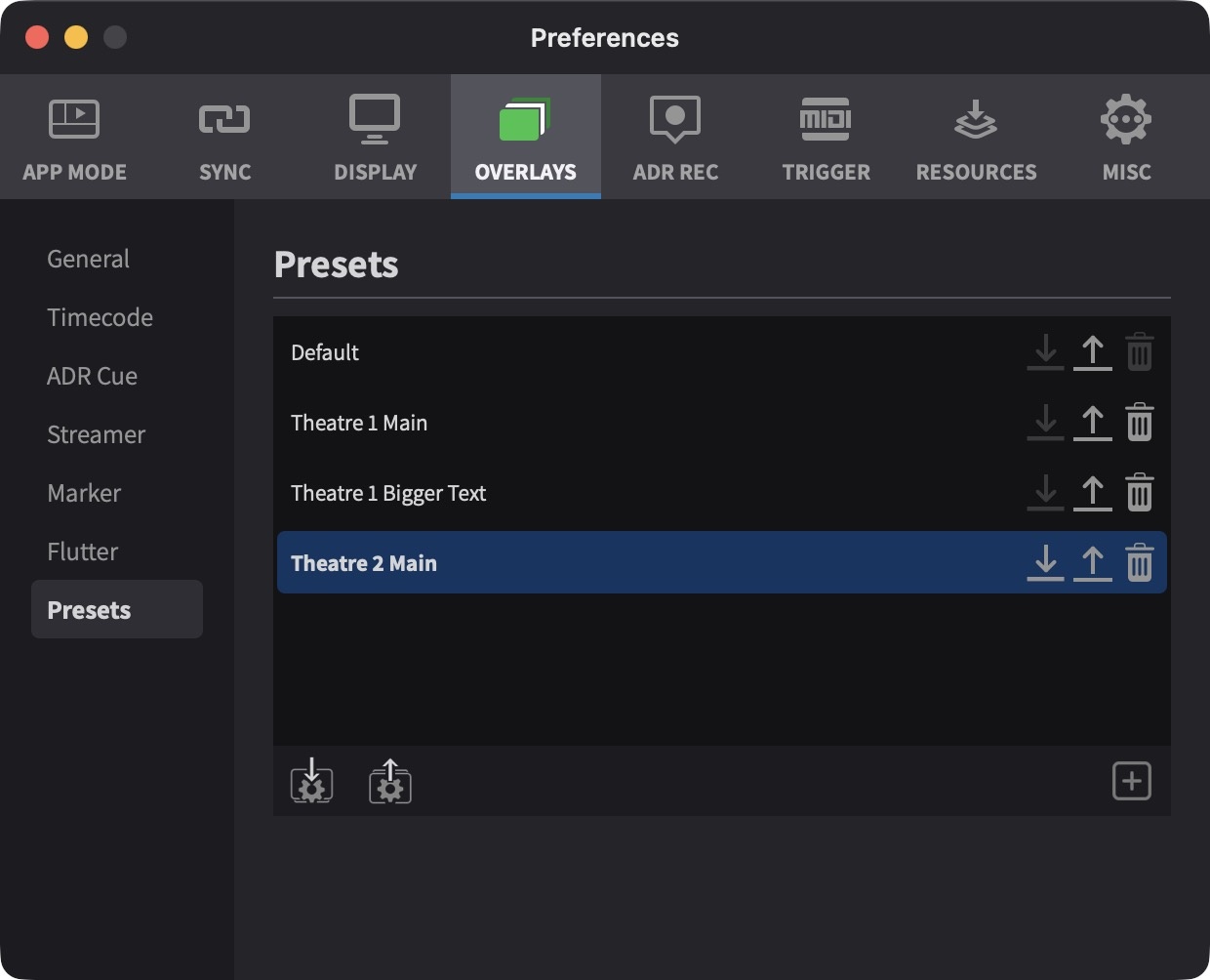Close the Preferences window
This screenshot has width=1210, height=980.
point(37,37)
